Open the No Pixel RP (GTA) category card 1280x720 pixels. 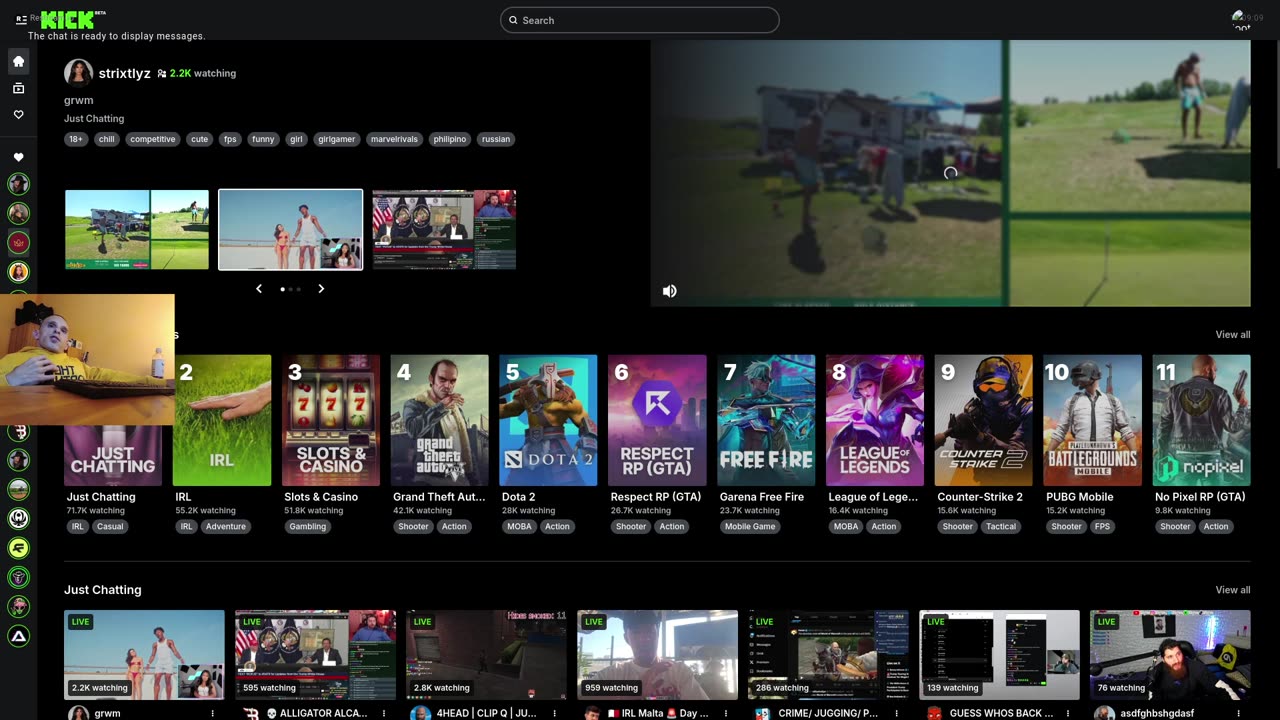click(1201, 420)
